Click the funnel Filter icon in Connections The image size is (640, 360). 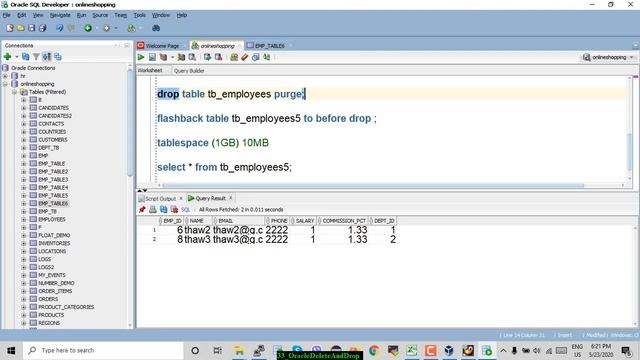(36, 57)
